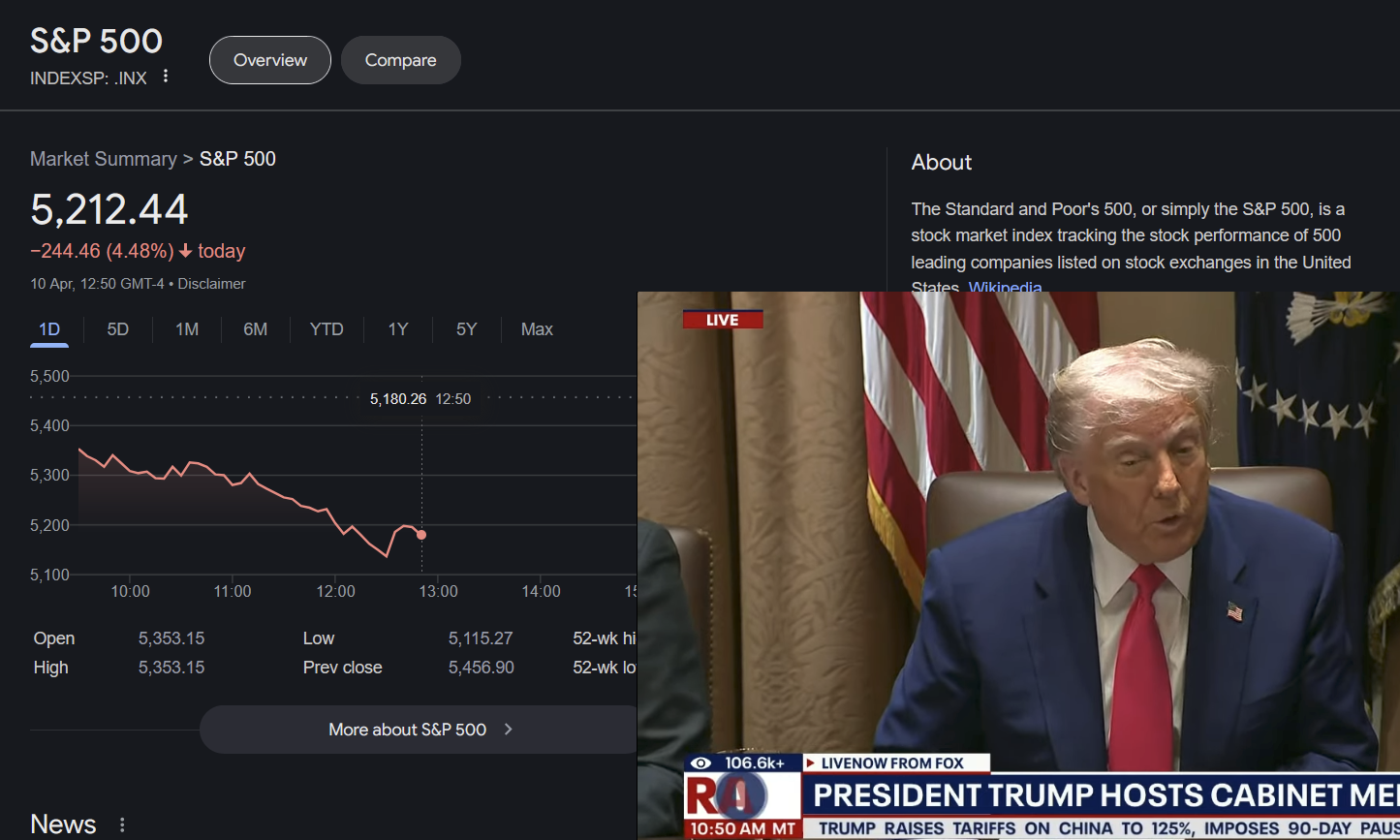Click the 5,100 label on the price axis
This screenshot has height=840, width=1400.
(49, 575)
